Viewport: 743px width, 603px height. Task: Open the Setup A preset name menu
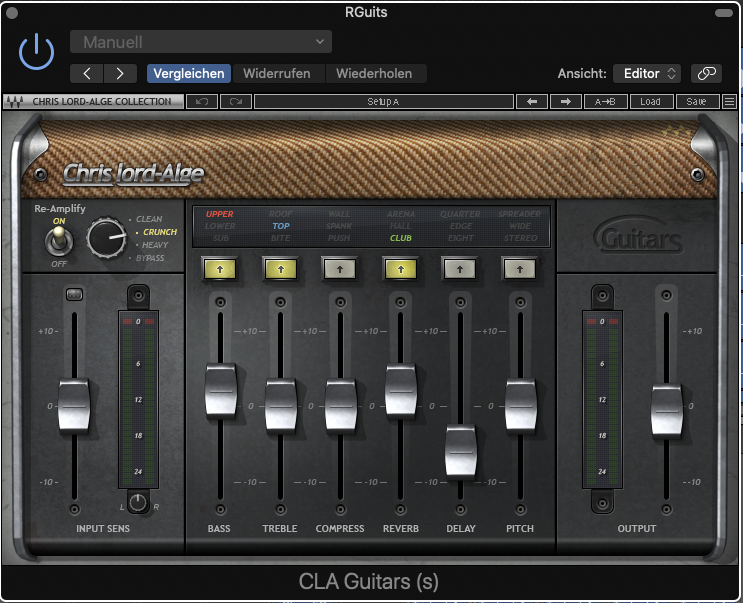(383, 101)
